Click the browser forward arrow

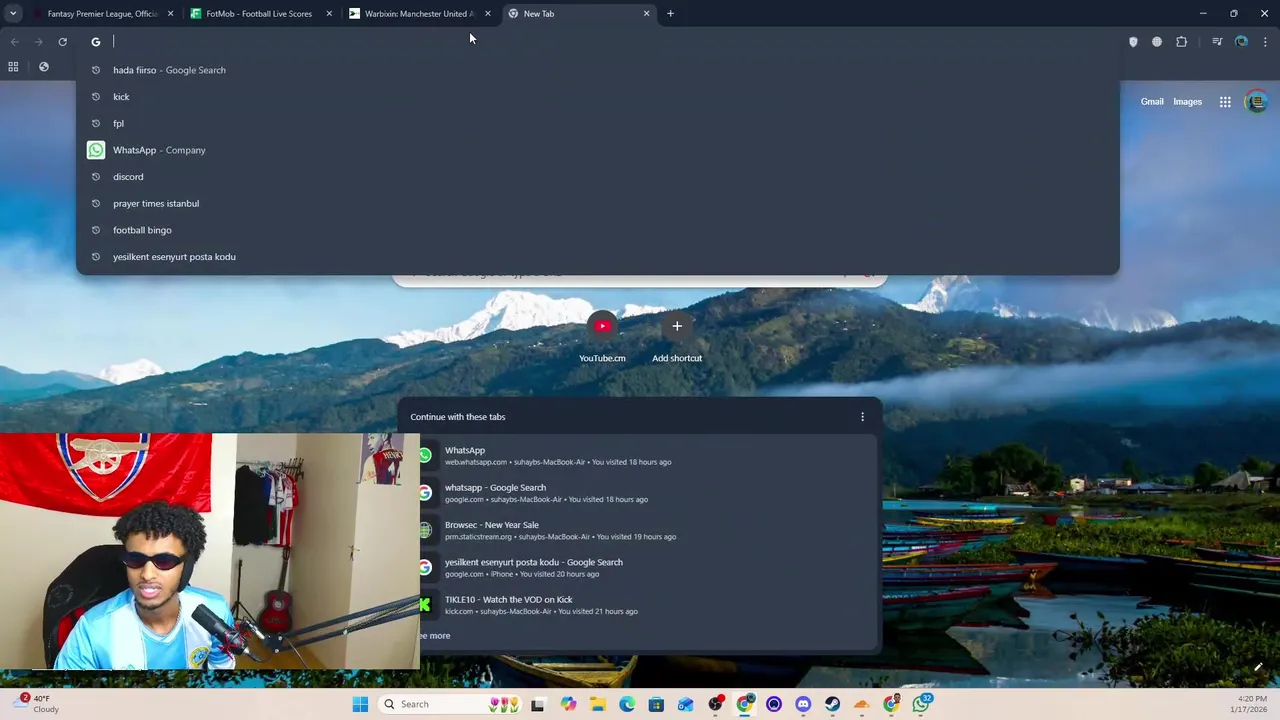coord(38,42)
